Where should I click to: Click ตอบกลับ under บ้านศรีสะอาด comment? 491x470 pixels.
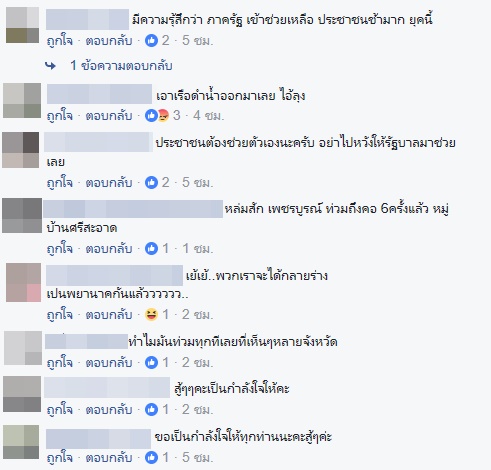(109, 249)
